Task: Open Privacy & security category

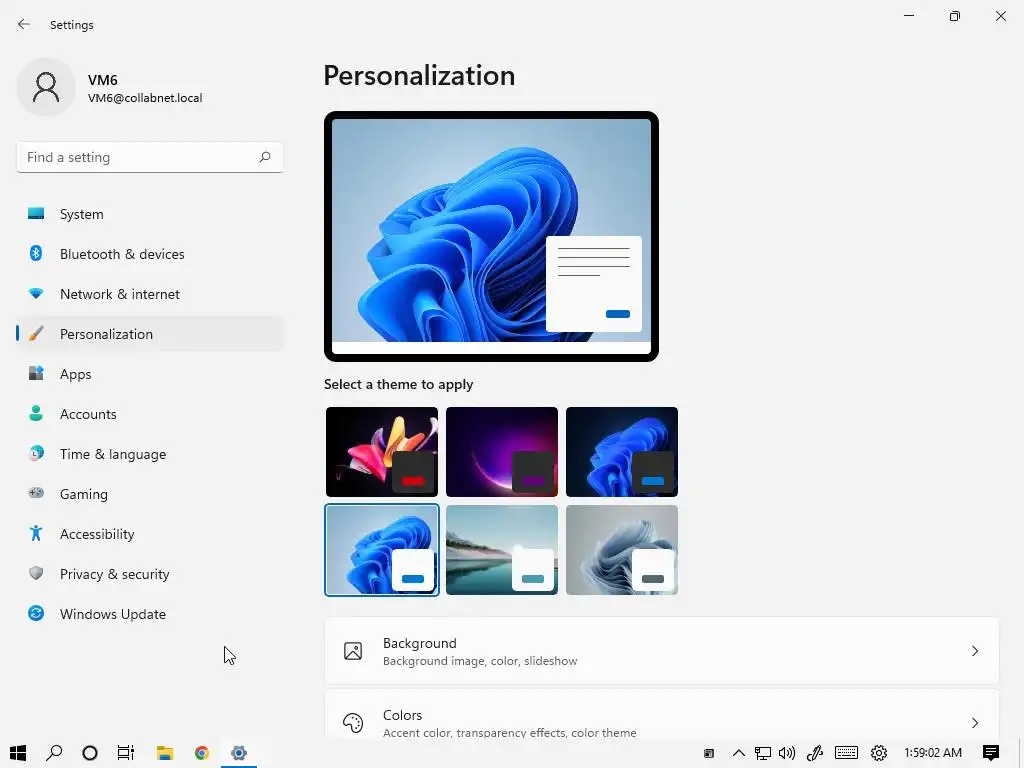Action: click(x=150, y=574)
